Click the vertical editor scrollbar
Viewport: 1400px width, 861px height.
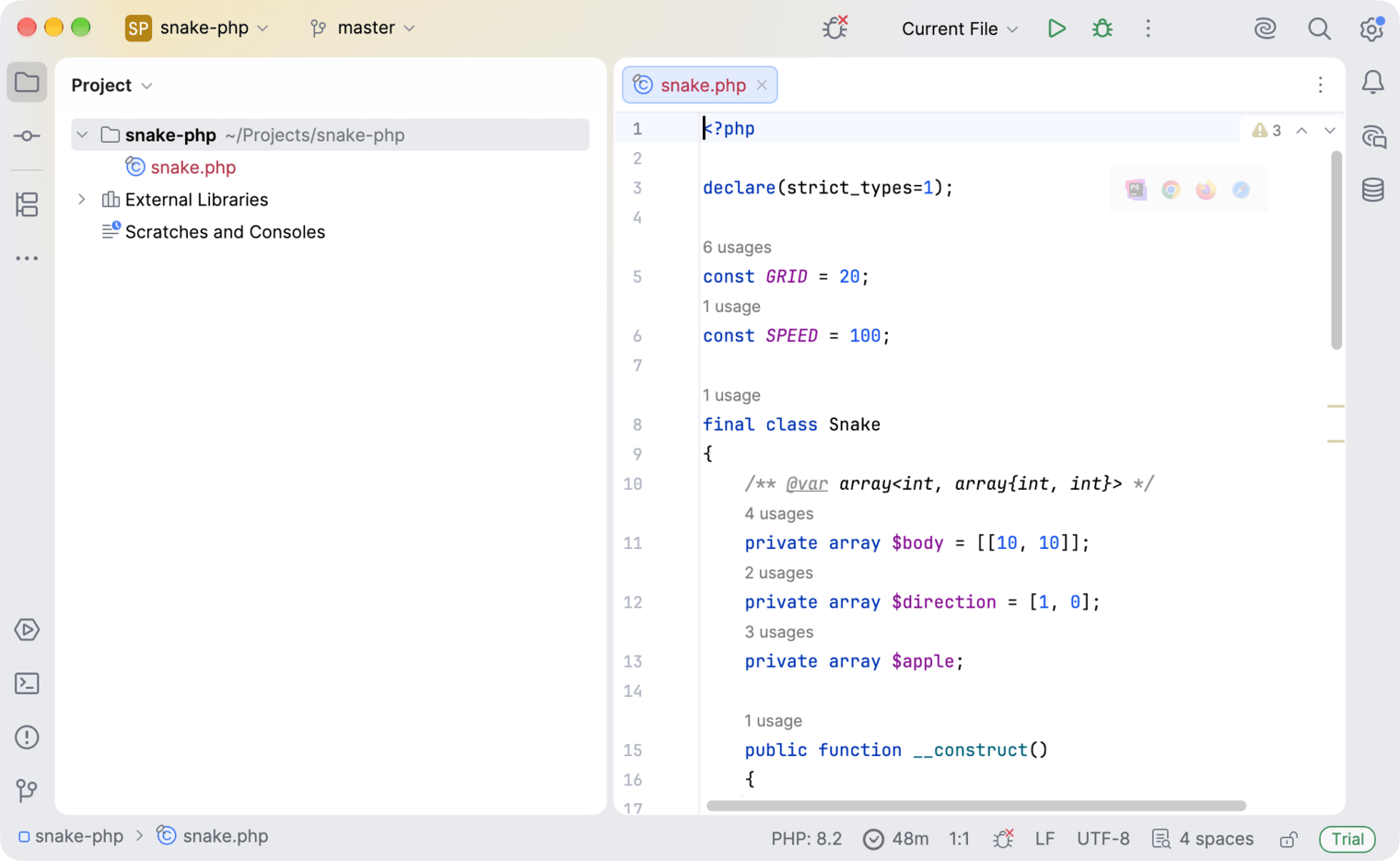(1336, 250)
